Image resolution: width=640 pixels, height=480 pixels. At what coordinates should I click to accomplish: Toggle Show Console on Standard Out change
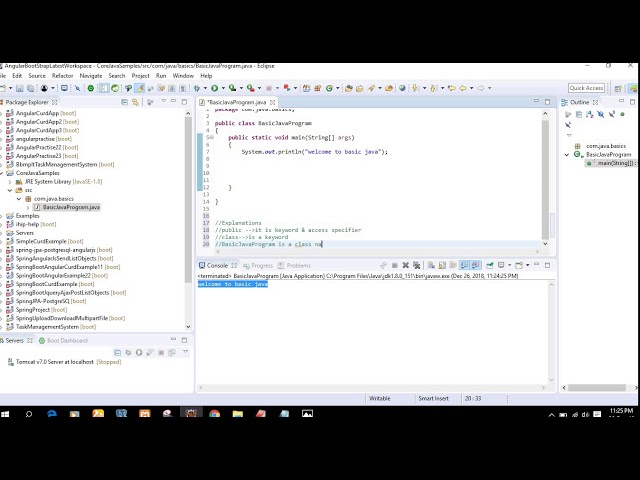464,265
